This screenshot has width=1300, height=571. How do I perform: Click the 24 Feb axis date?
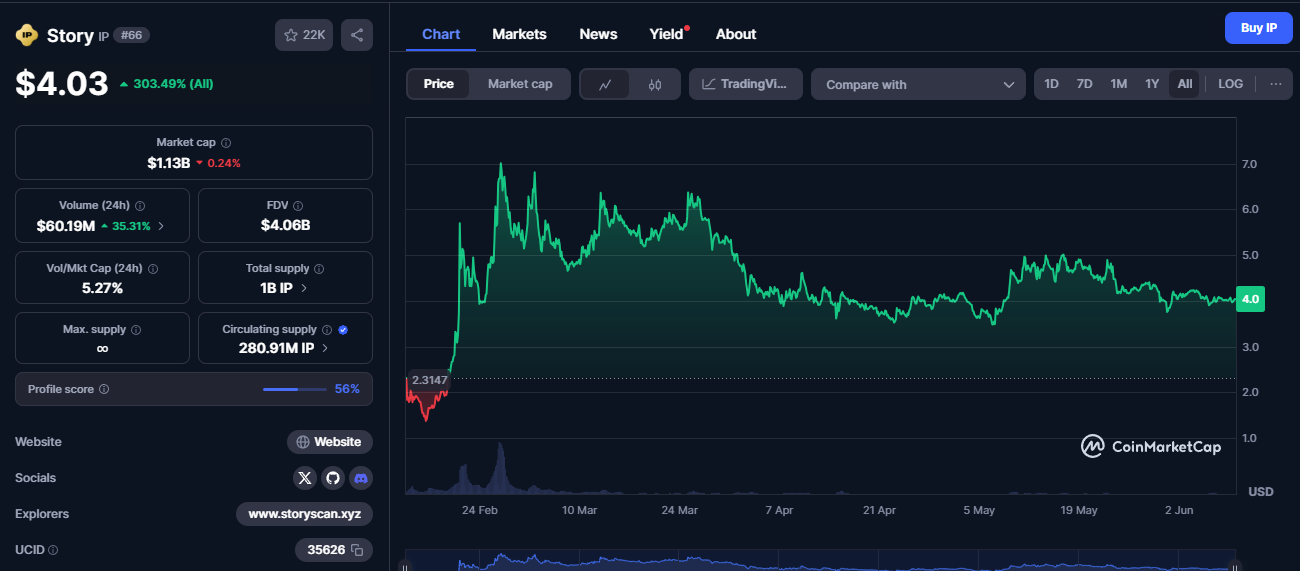pos(480,510)
